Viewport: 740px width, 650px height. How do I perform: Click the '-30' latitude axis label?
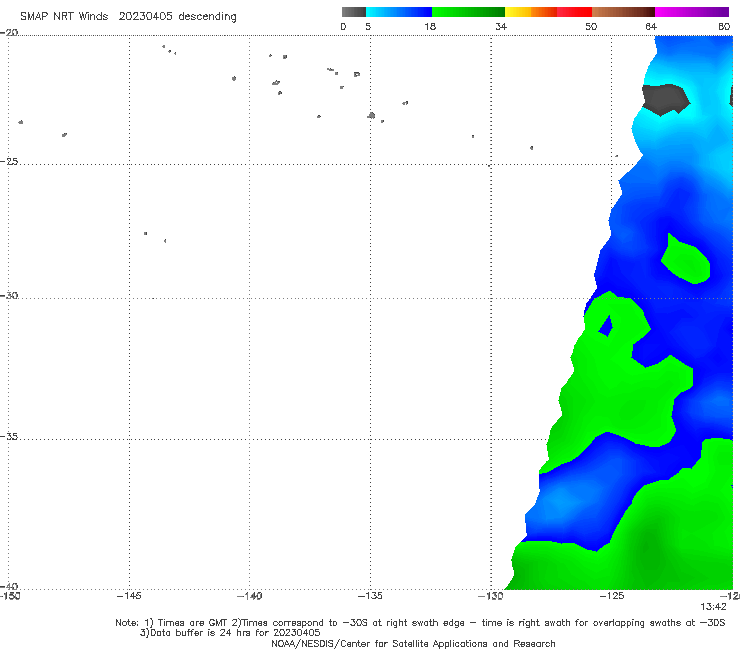(9, 295)
